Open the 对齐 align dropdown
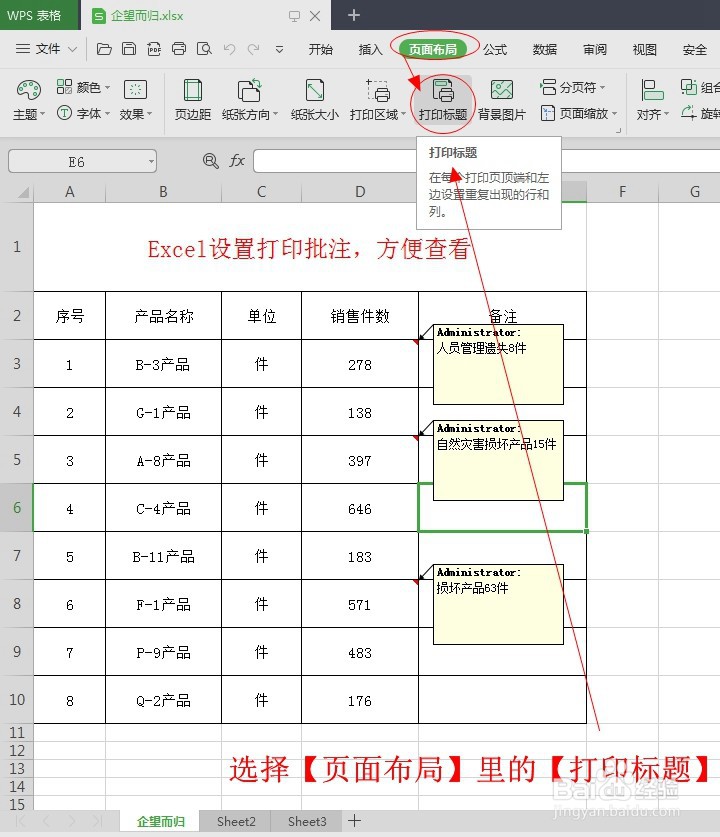720x837 pixels. click(652, 100)
